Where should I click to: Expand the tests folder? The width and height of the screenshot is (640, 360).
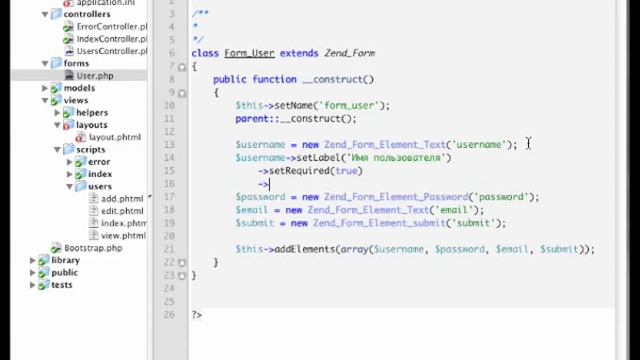click(x=33, y=285)
